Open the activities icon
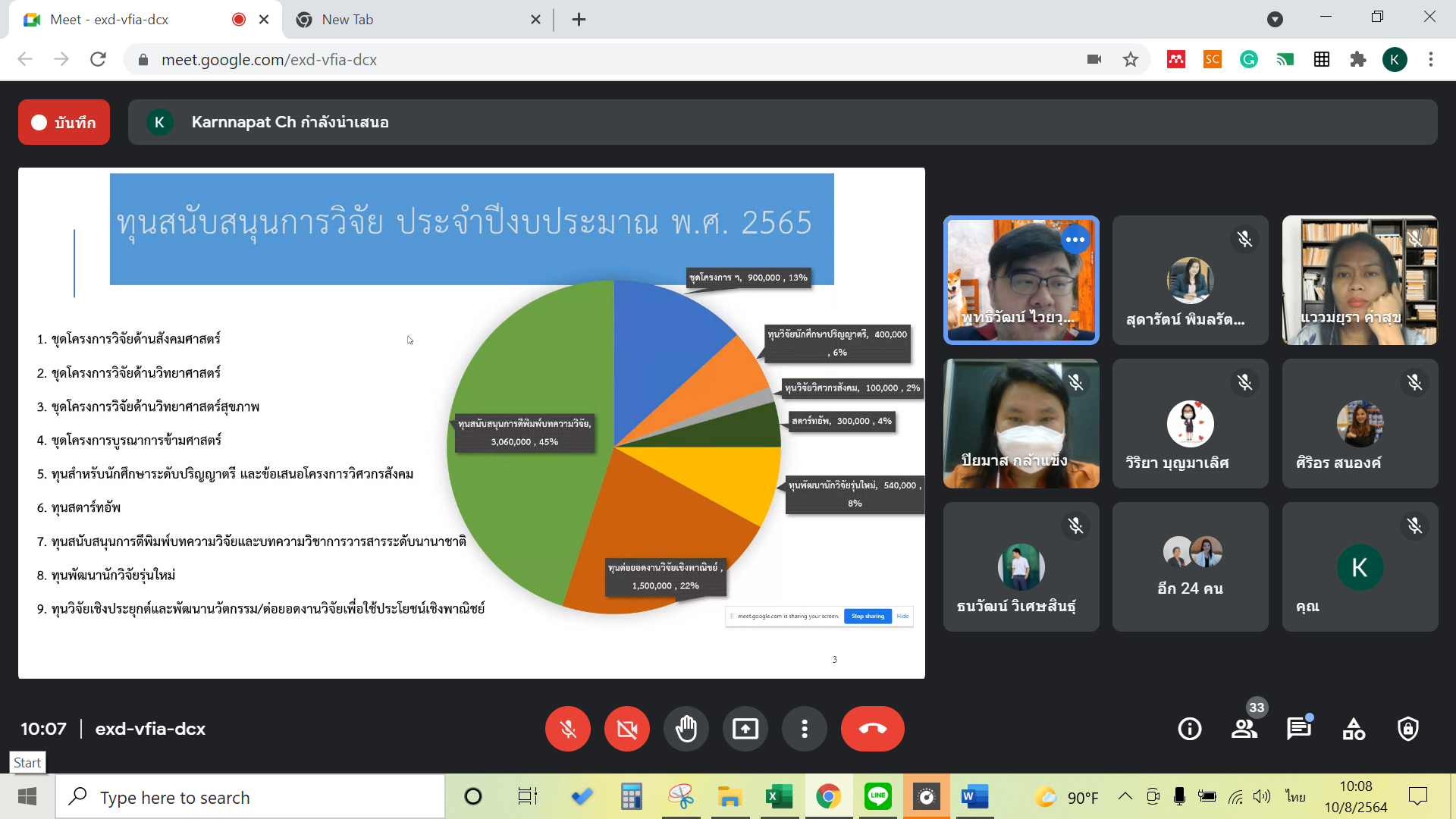This screenshot has width=1456, height=819. coord(1354,729)
